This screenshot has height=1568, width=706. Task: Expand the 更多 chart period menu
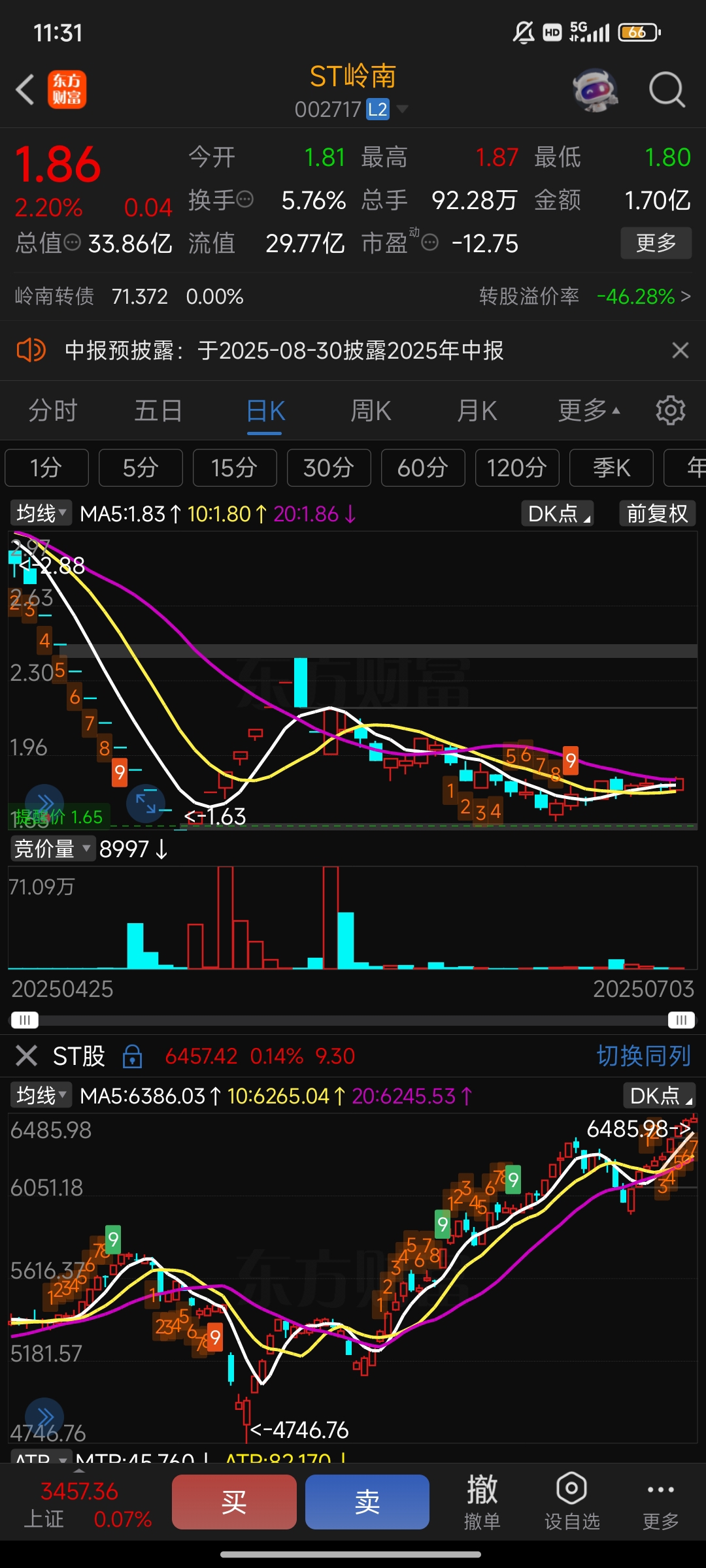(x=589, y=411)
